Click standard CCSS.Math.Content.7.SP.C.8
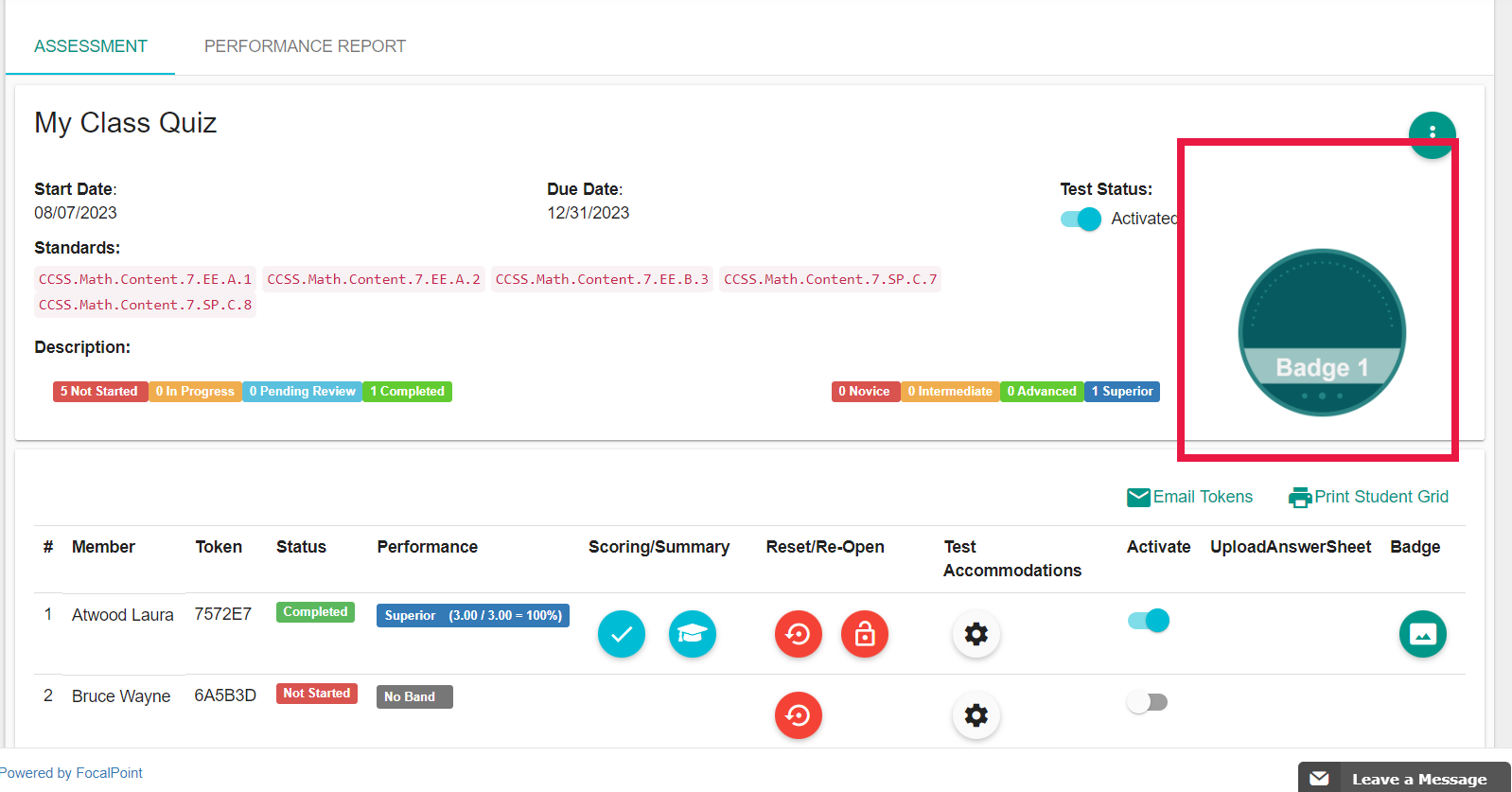 pyautogui.click(x=146, y=305)
